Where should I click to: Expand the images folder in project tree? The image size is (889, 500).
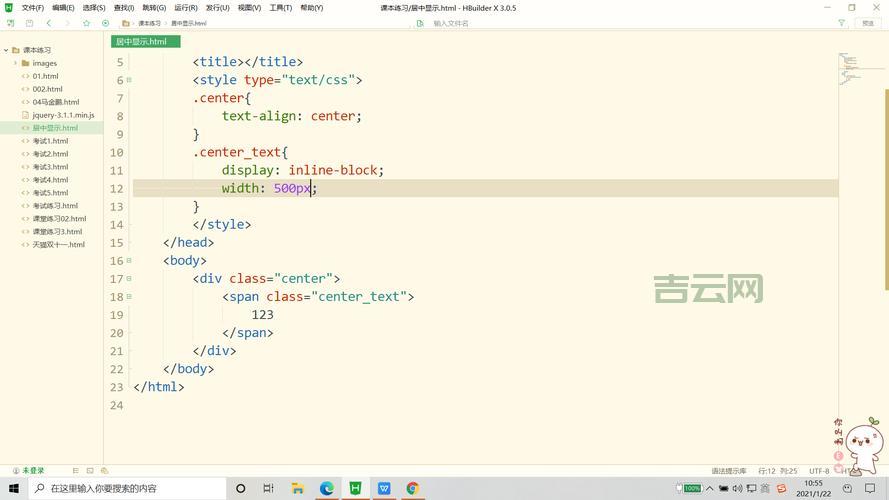click(15, 63)
